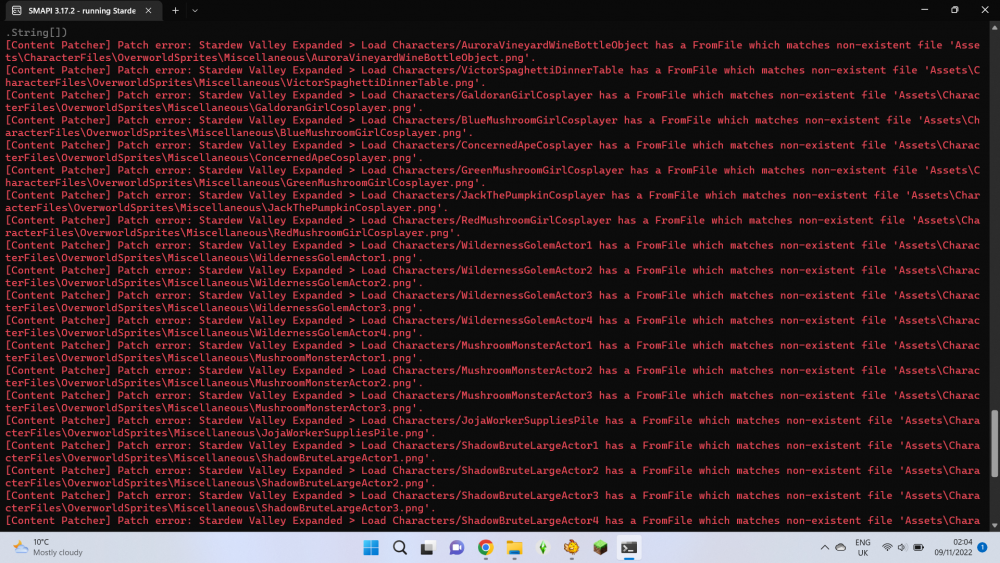
Task: Open the Windows Start menu
Action: coord(371,547)
